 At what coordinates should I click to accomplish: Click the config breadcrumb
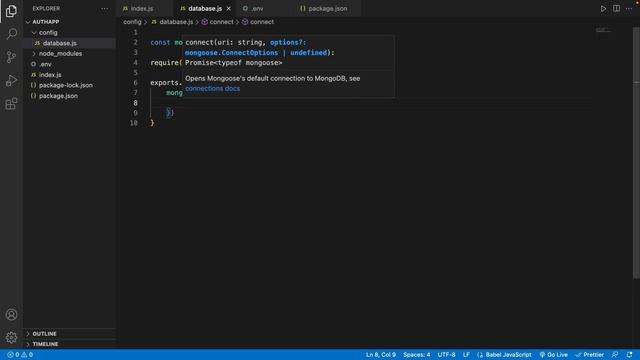pos(132,22)
